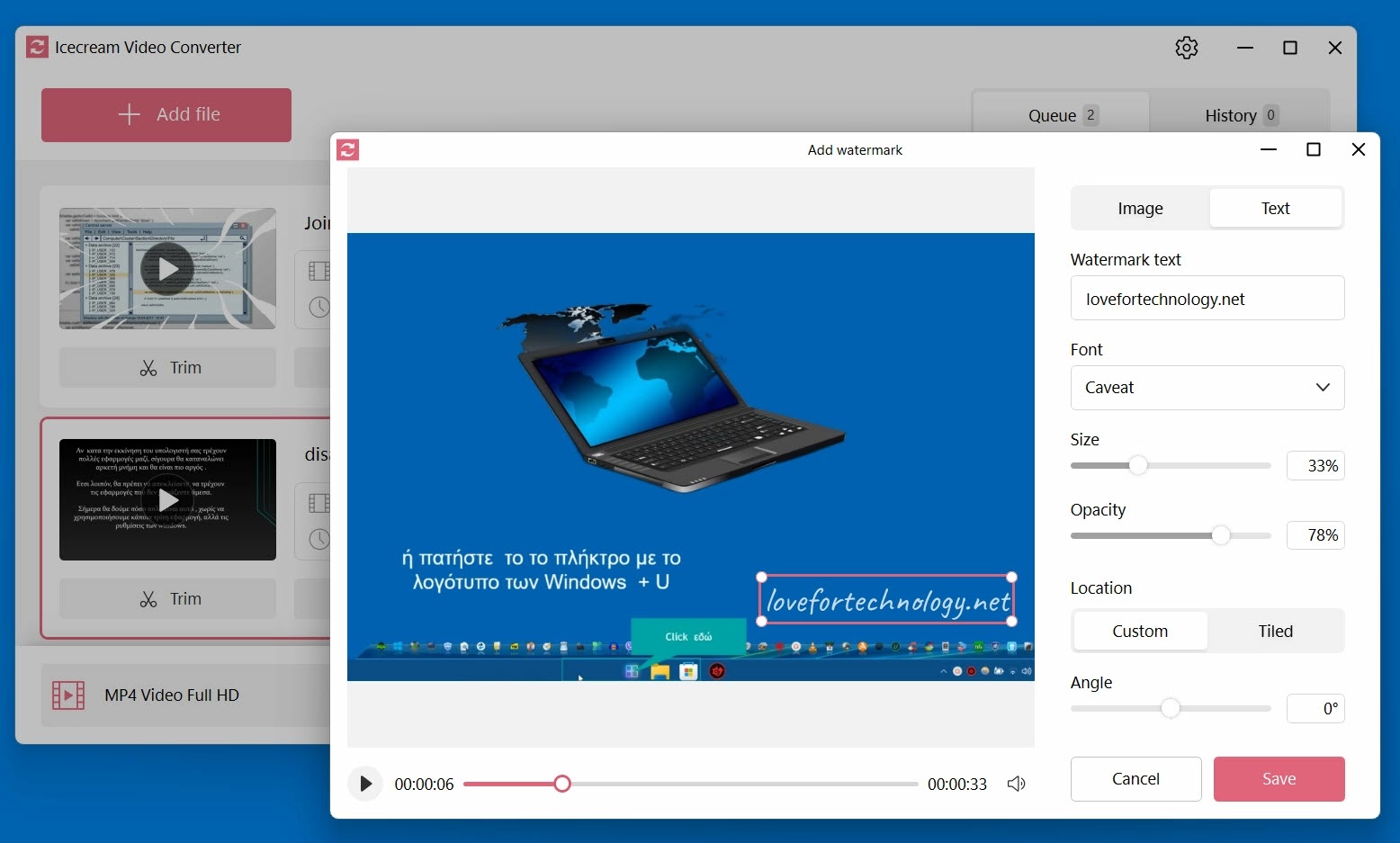Screen dimensions: 1400x843
Task: Select the Image watermark tab
Action: coord(1140,209)
